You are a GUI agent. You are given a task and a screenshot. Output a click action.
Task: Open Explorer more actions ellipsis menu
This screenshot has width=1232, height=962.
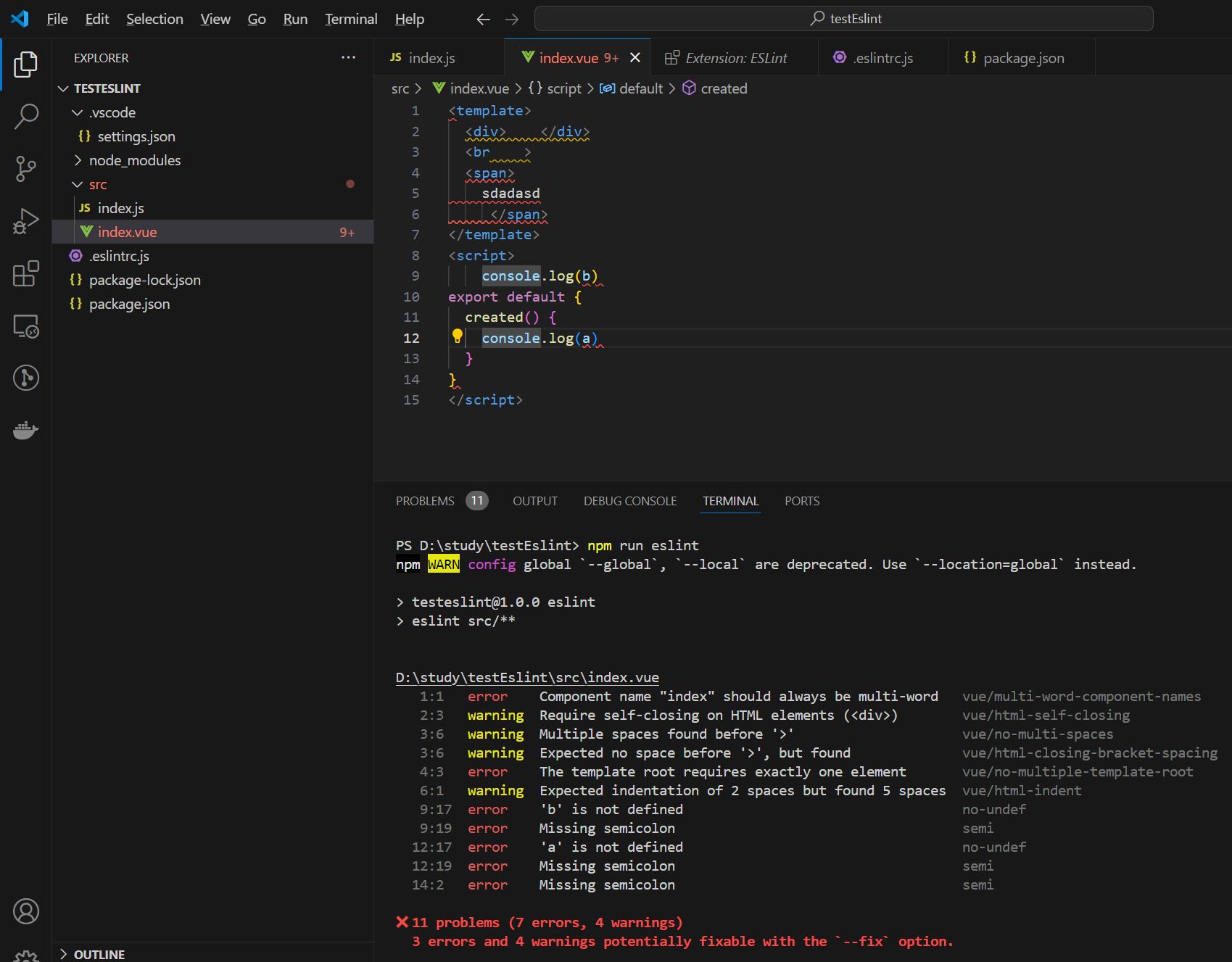point(348,58)
